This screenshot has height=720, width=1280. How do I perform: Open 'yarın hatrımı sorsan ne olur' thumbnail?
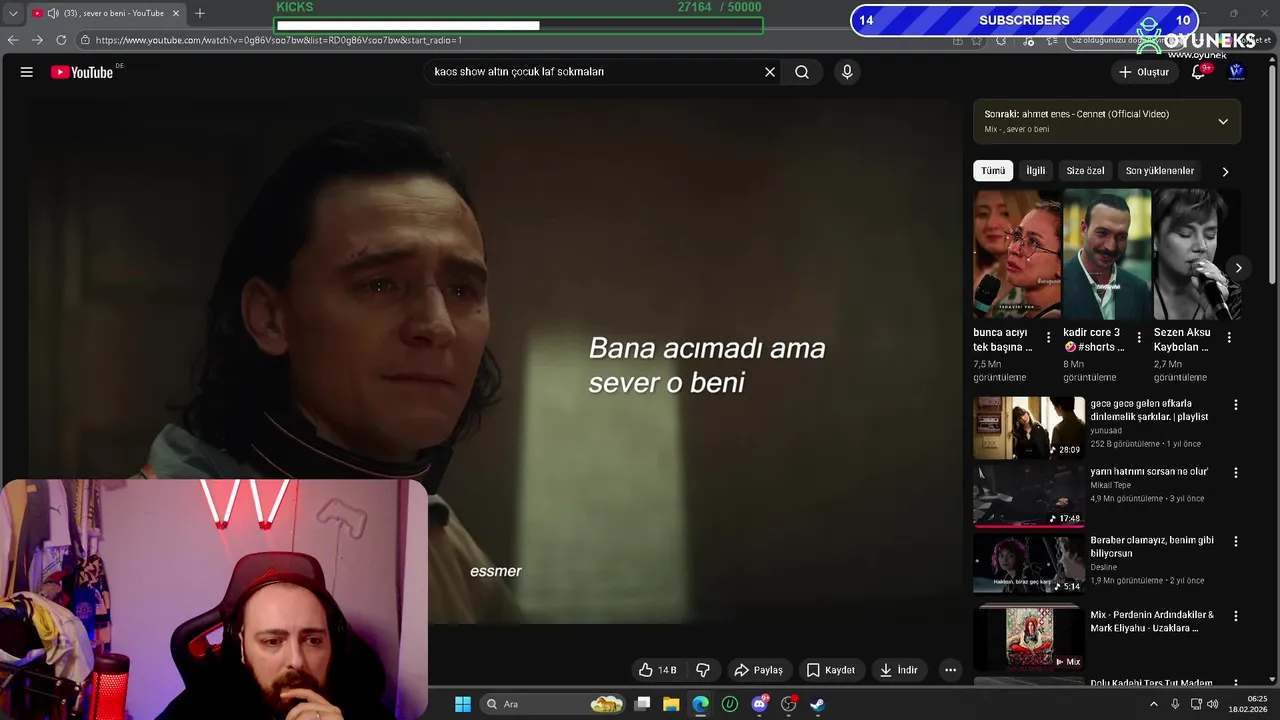click(1029, 495)
